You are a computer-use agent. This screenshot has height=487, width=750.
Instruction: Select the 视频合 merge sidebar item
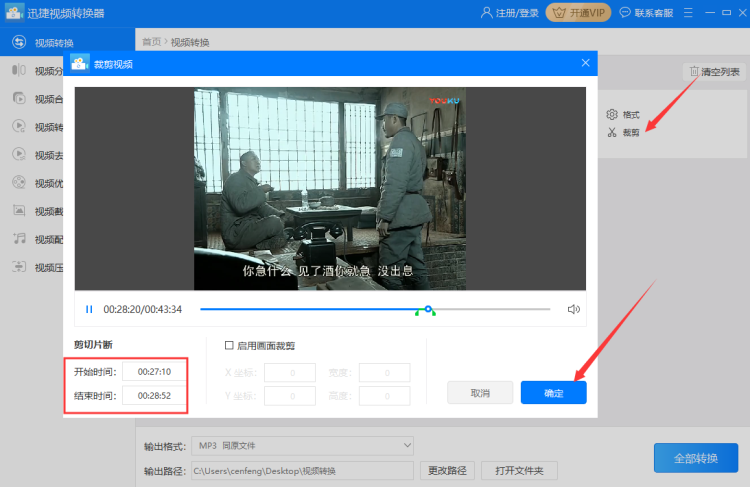click(x=33, y=99)
